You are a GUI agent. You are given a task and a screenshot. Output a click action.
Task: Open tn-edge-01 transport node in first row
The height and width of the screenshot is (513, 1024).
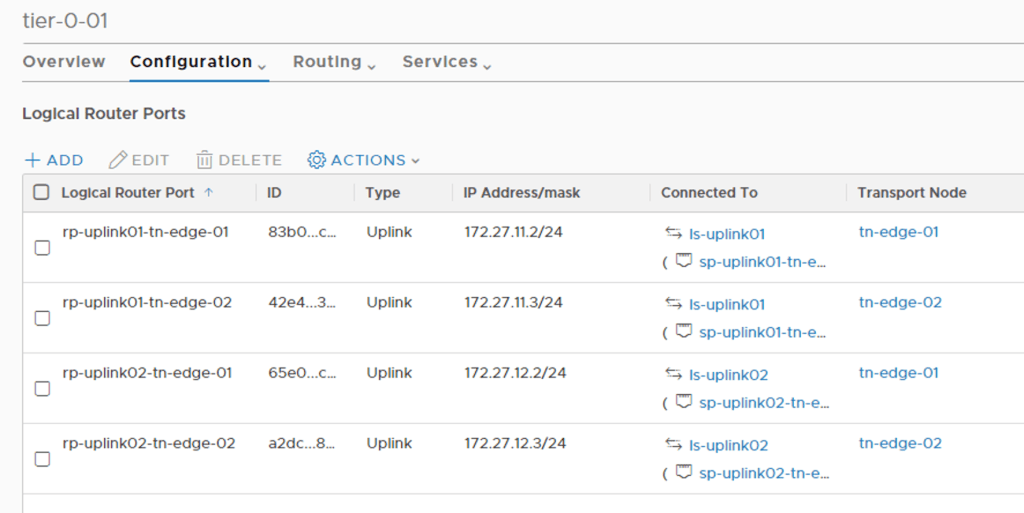point(898,232)
